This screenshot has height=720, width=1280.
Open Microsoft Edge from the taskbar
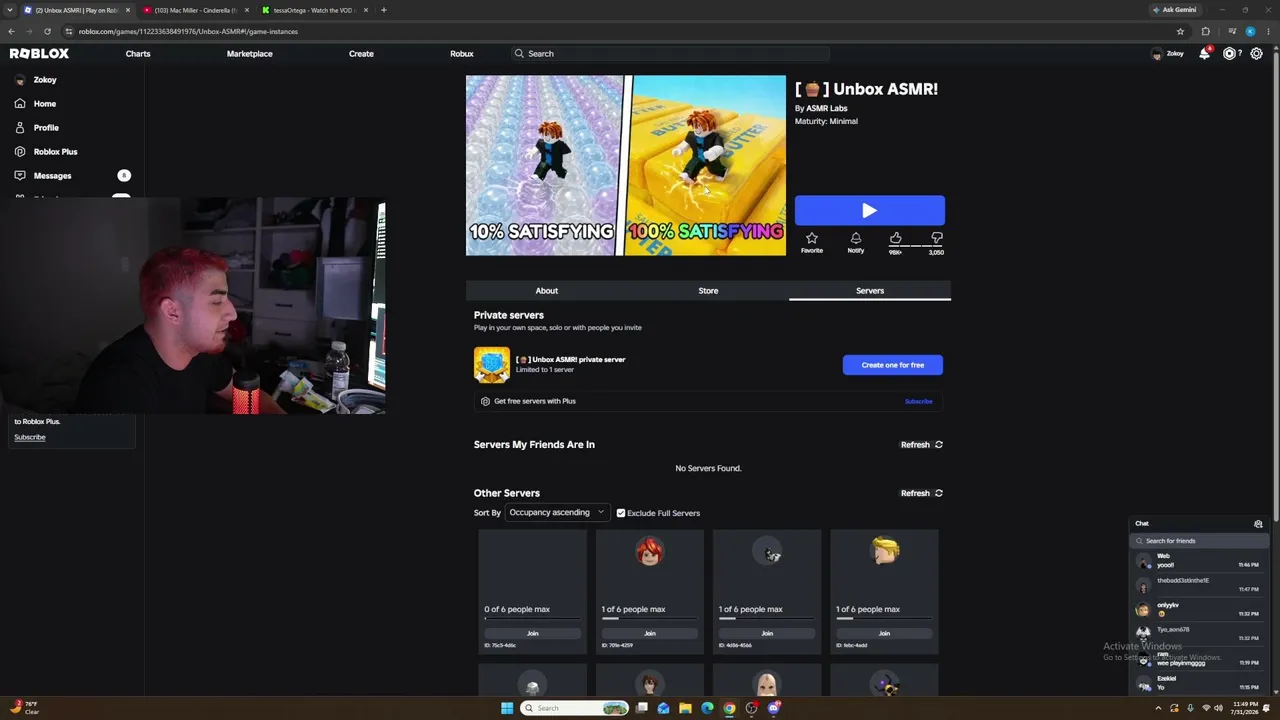click(x=707, y=708)
